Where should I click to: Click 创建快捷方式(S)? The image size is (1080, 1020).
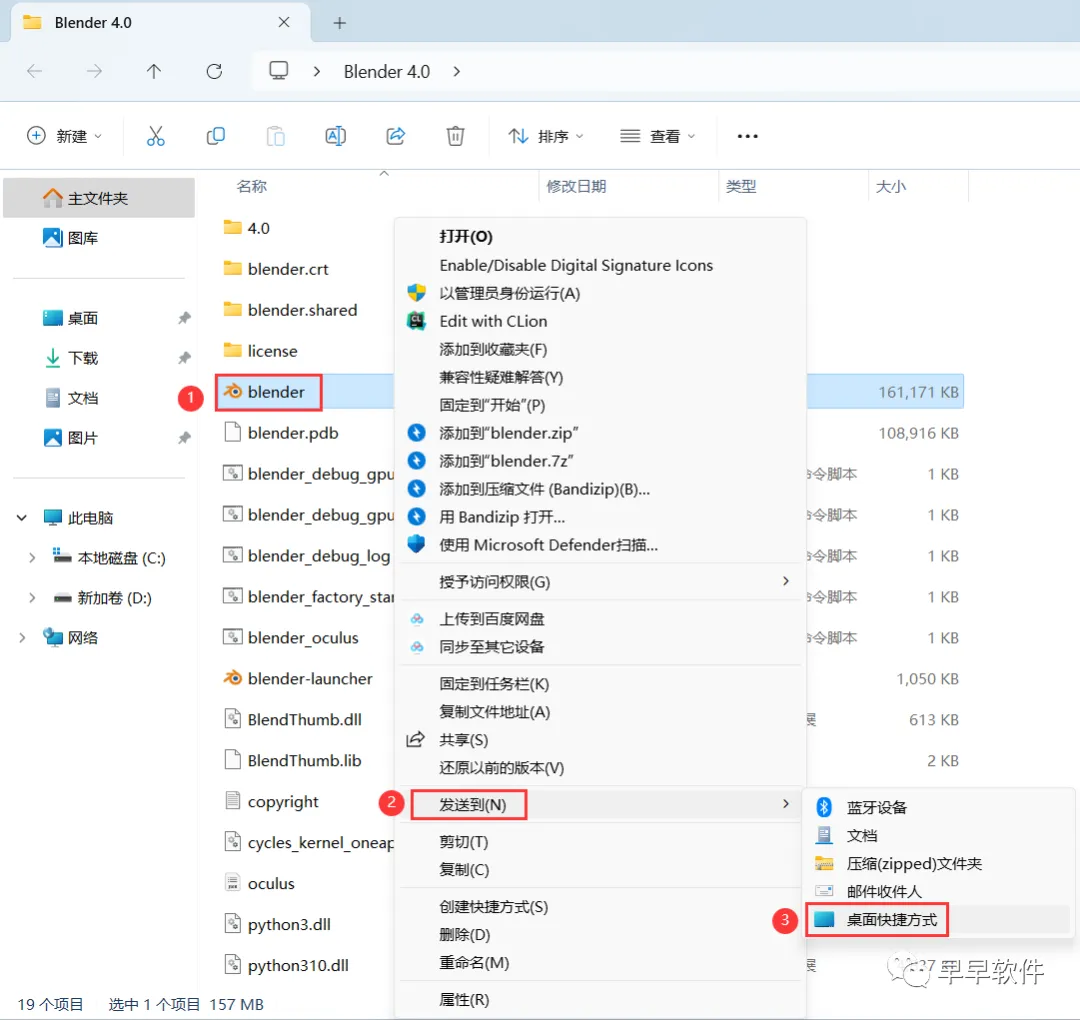coord(600,906)
